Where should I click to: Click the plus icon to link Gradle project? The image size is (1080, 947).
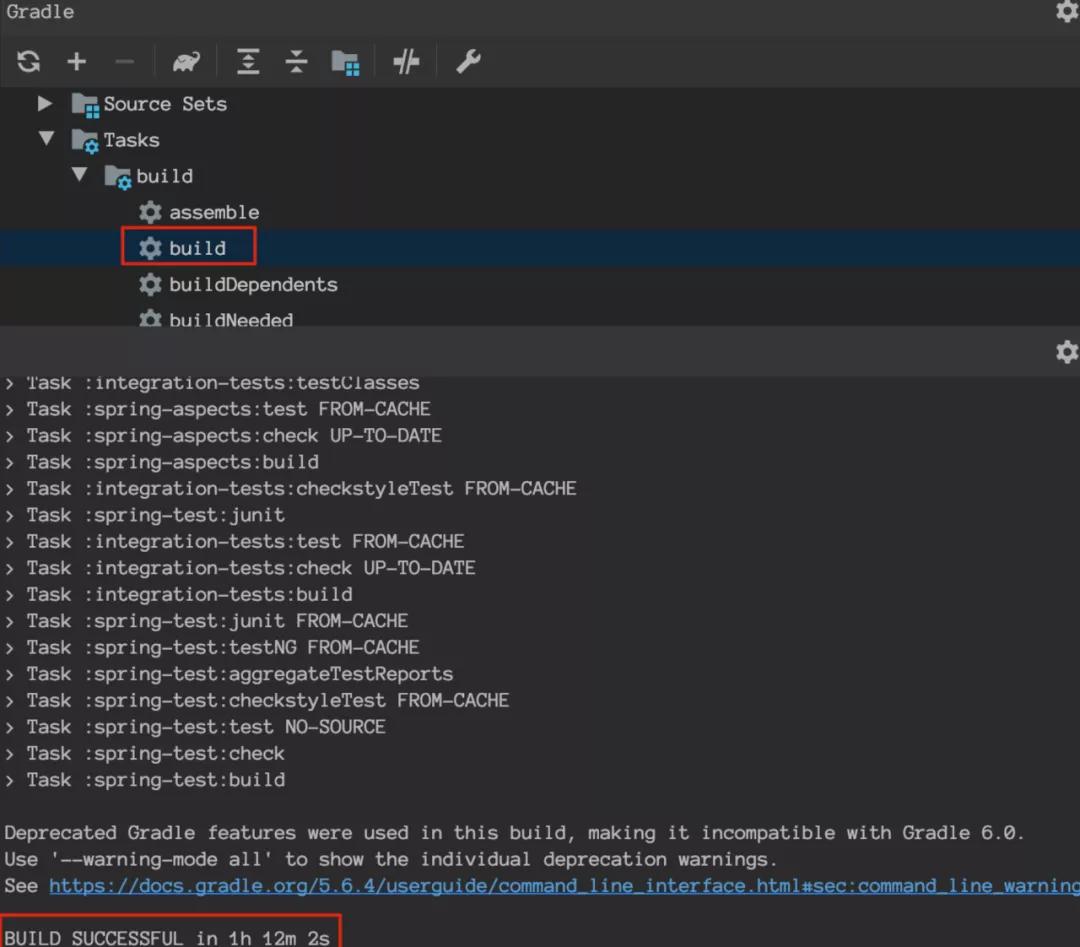[76, 61]
